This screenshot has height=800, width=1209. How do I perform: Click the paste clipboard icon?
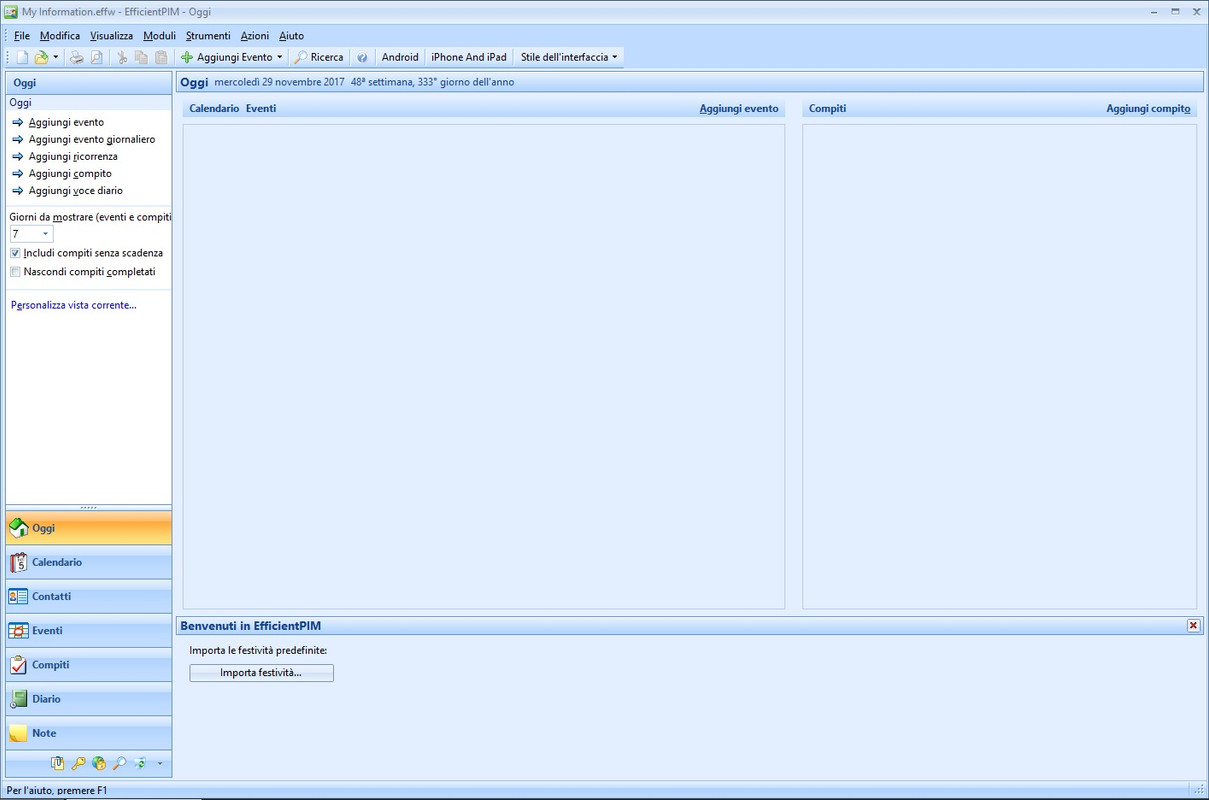[161, 57]
